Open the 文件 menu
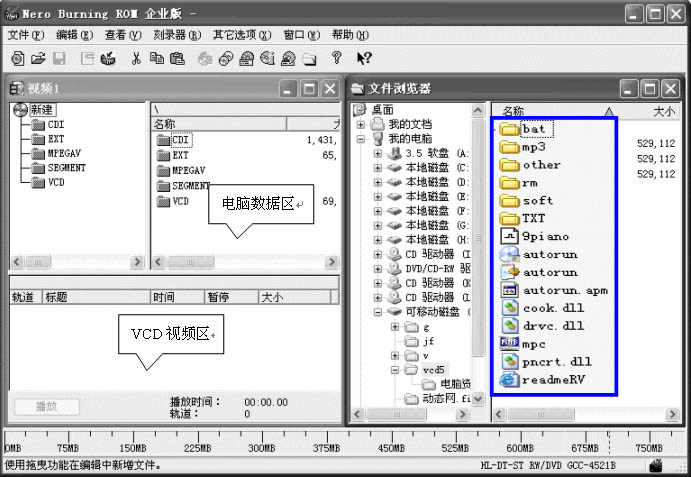 click(x=22, y=35)
